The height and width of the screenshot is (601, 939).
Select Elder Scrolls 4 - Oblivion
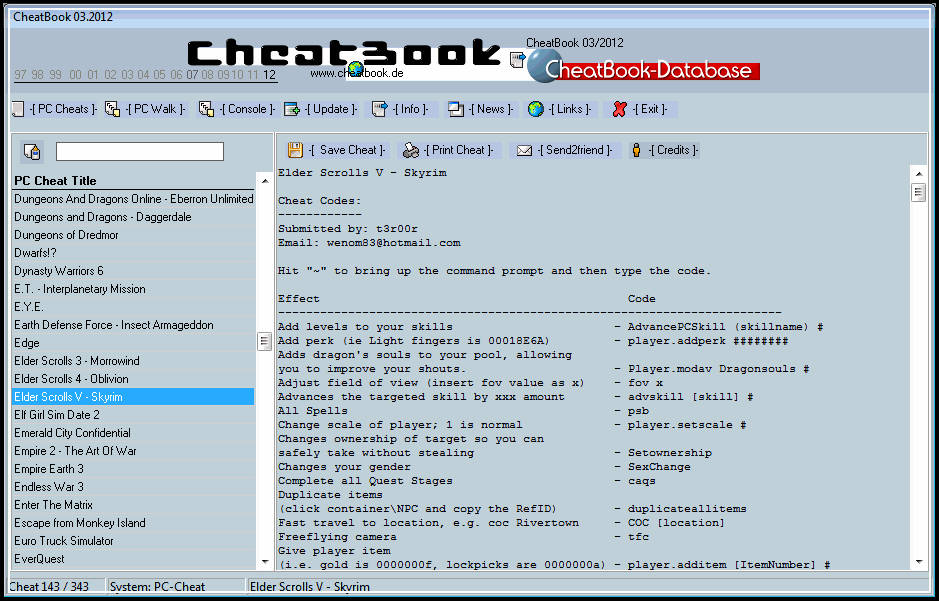point(134,378)
